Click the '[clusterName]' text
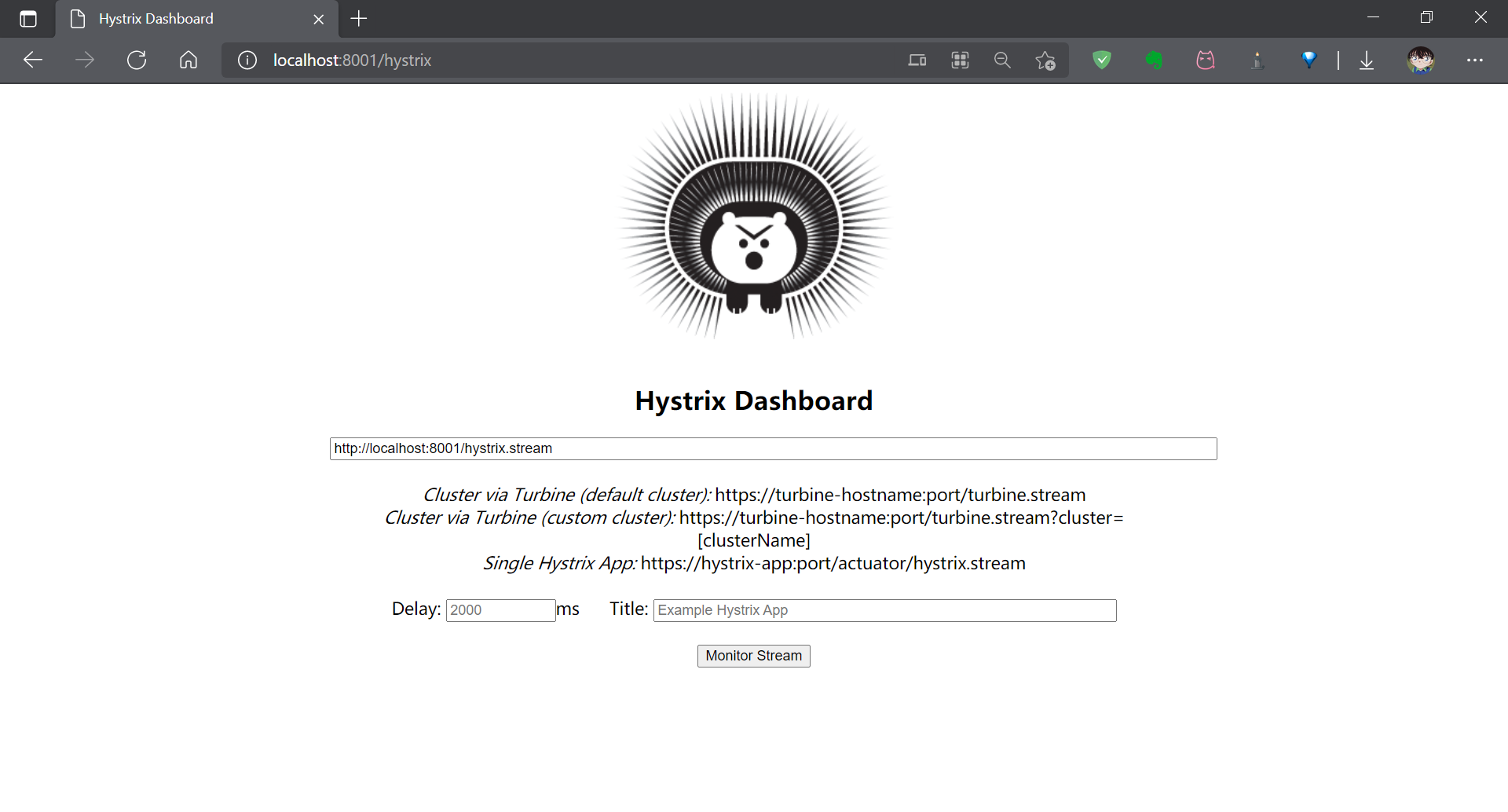The image size is (1508, 812). coord(754,540)
